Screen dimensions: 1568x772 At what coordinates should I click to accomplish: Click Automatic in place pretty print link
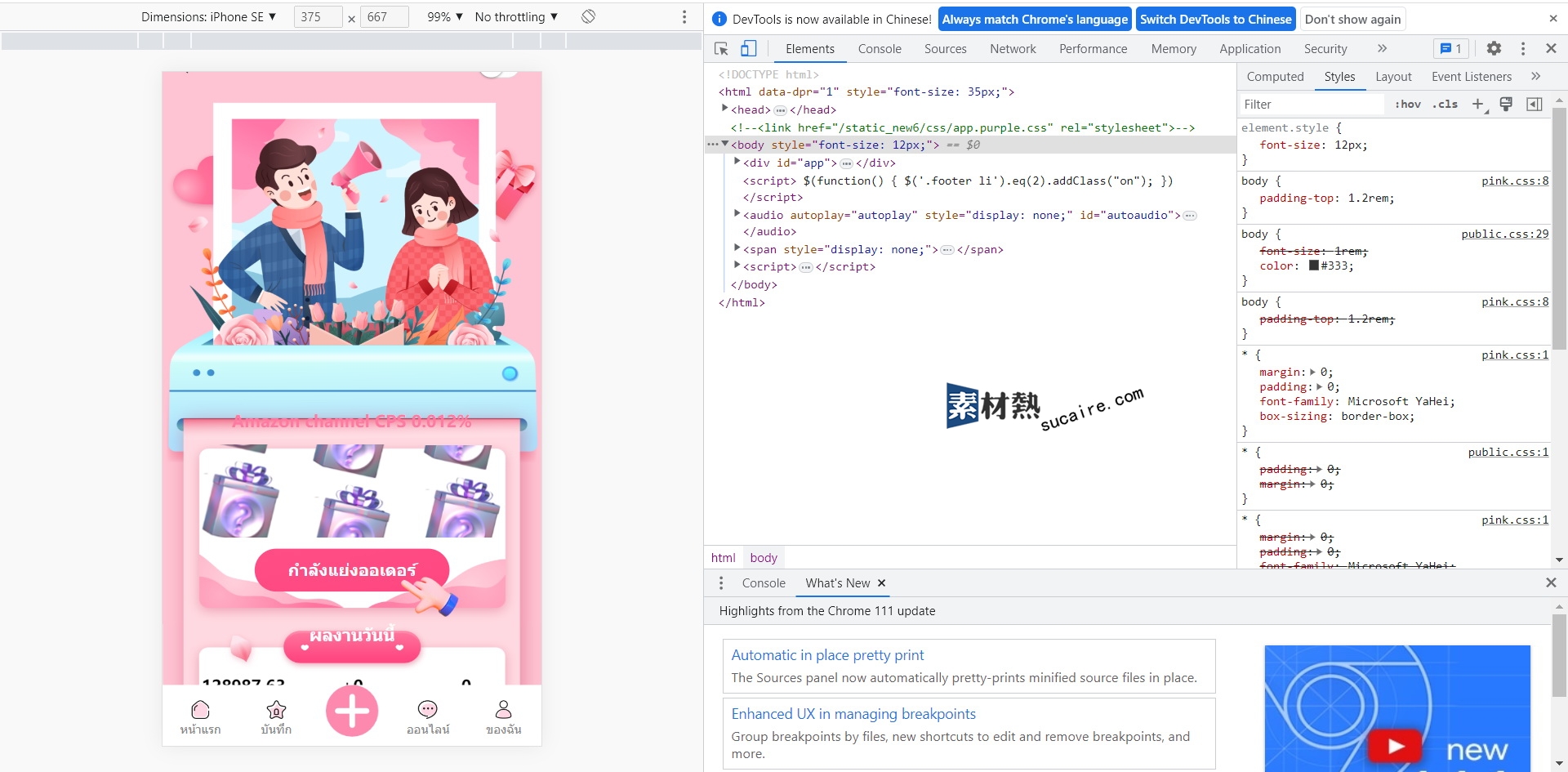coord(827,655)
